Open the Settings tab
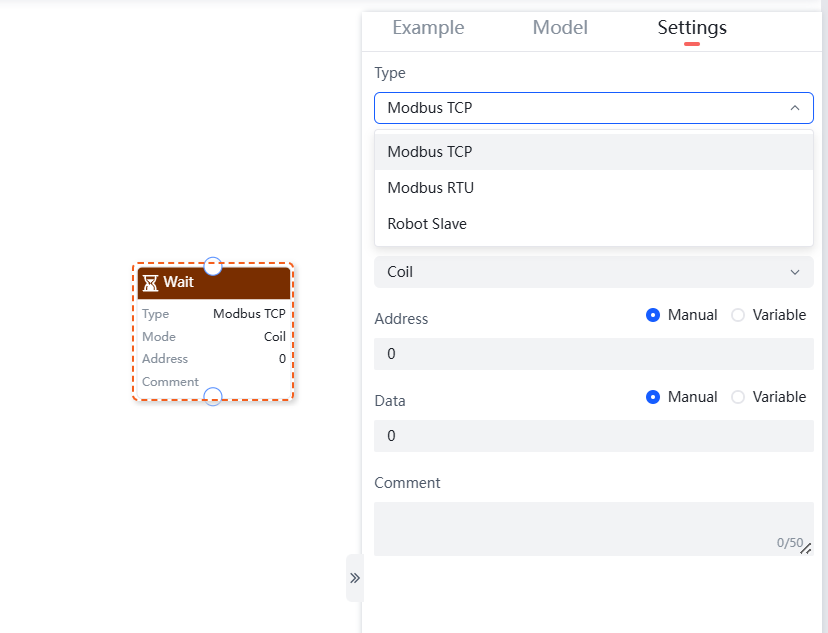Viewport: 828px width, 633px height. [x=692, y=28]
